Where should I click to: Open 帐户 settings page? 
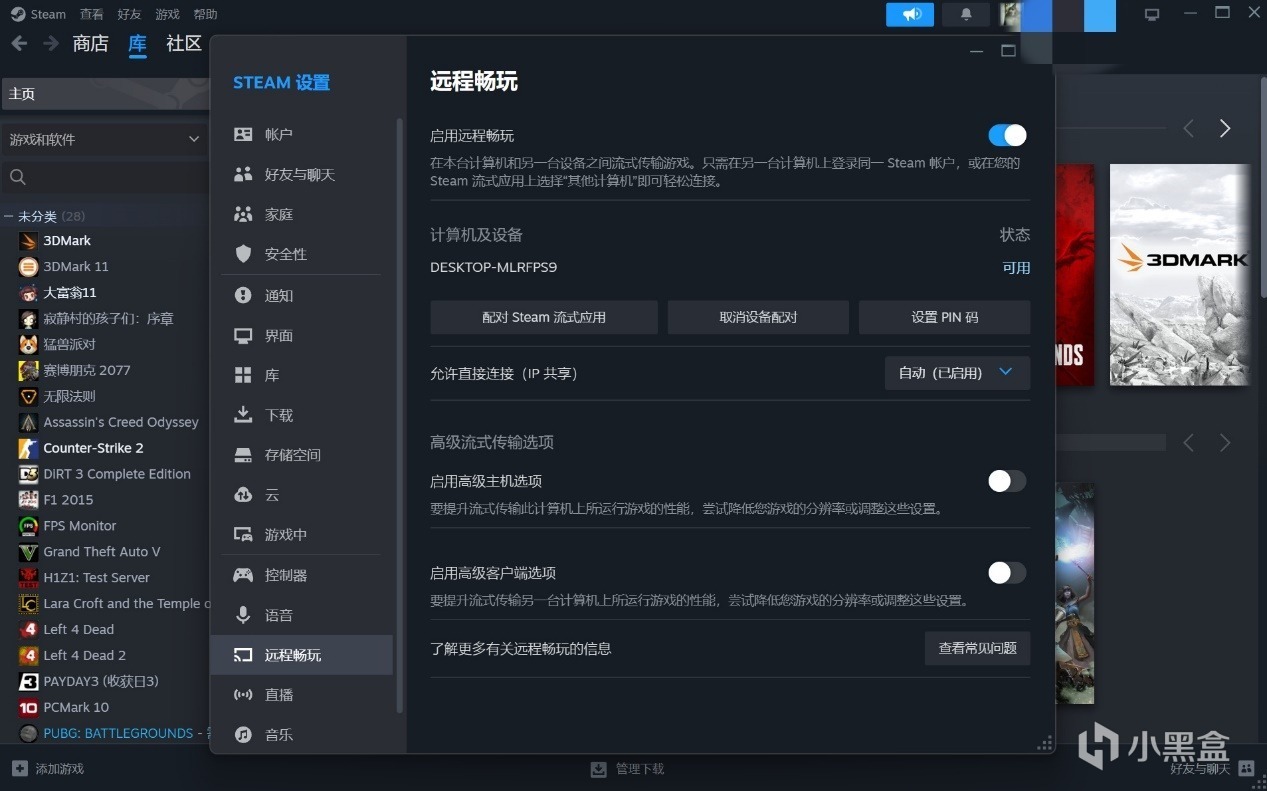301,134
